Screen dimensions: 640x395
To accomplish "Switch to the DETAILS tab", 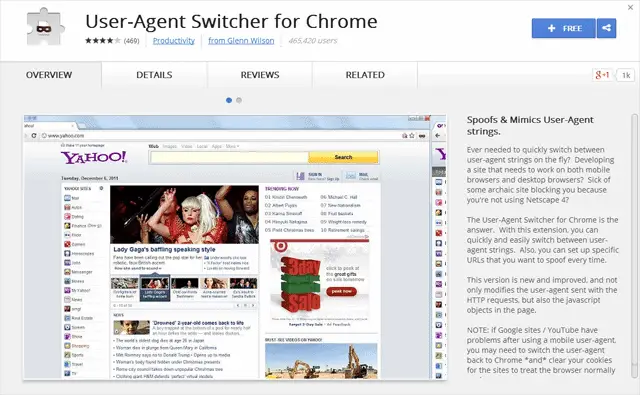I will (154, 75).
